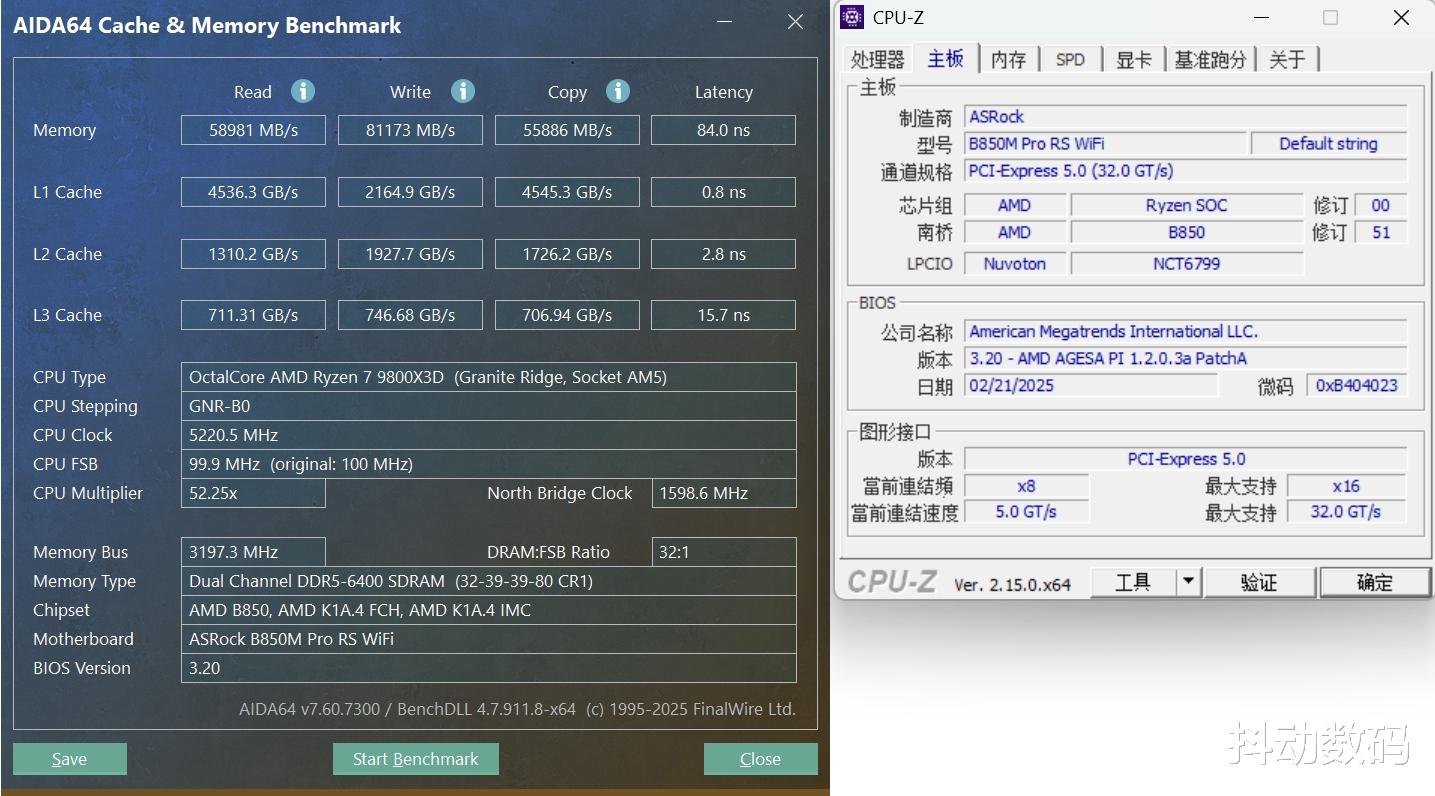Click the manufacturer field ASRock in CPU-Z
1435x796 pixels.
[1186, 117]
